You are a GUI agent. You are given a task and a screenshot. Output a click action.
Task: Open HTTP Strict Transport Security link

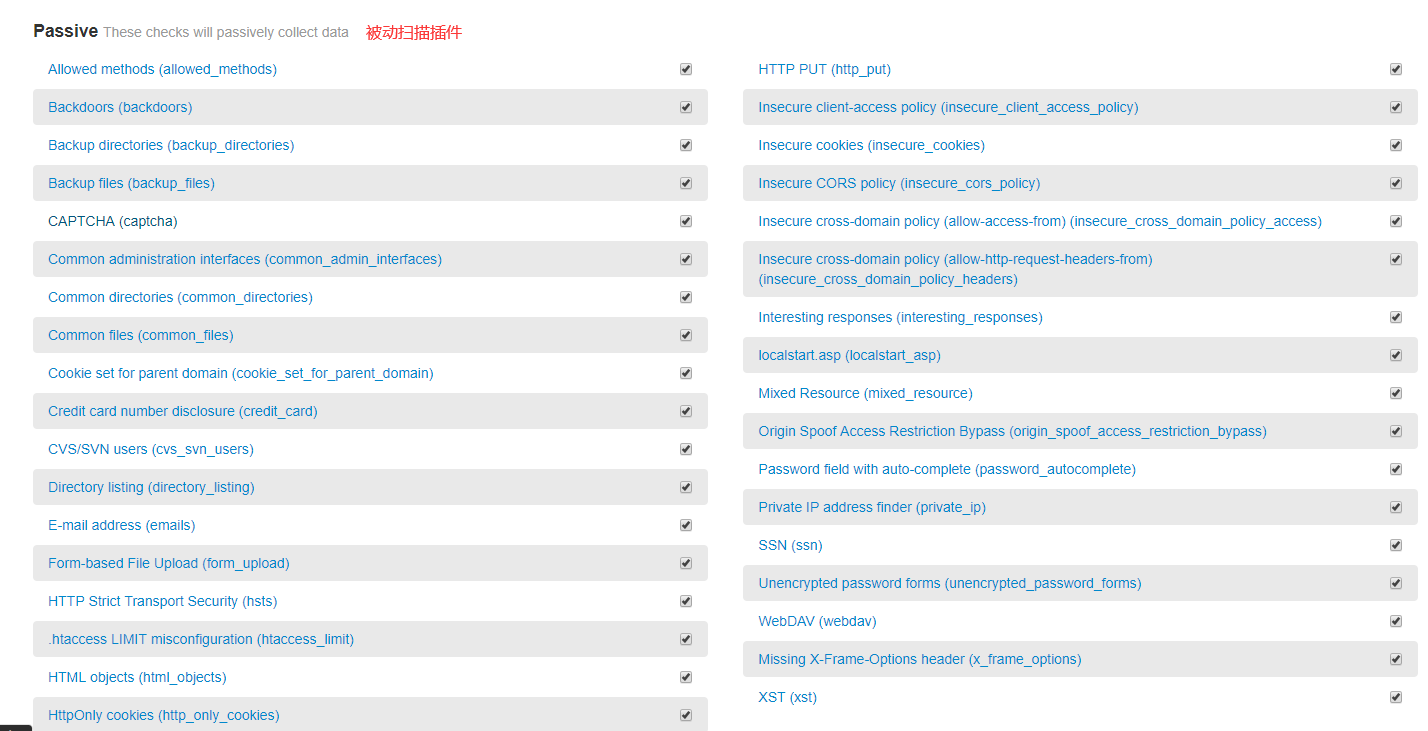[x=162, y=601]
